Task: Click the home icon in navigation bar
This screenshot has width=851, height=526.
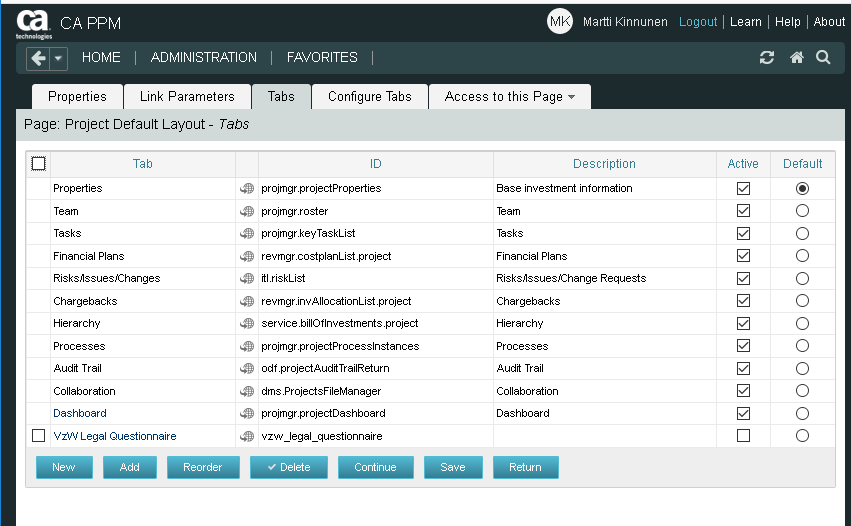Action: point(796,58)
